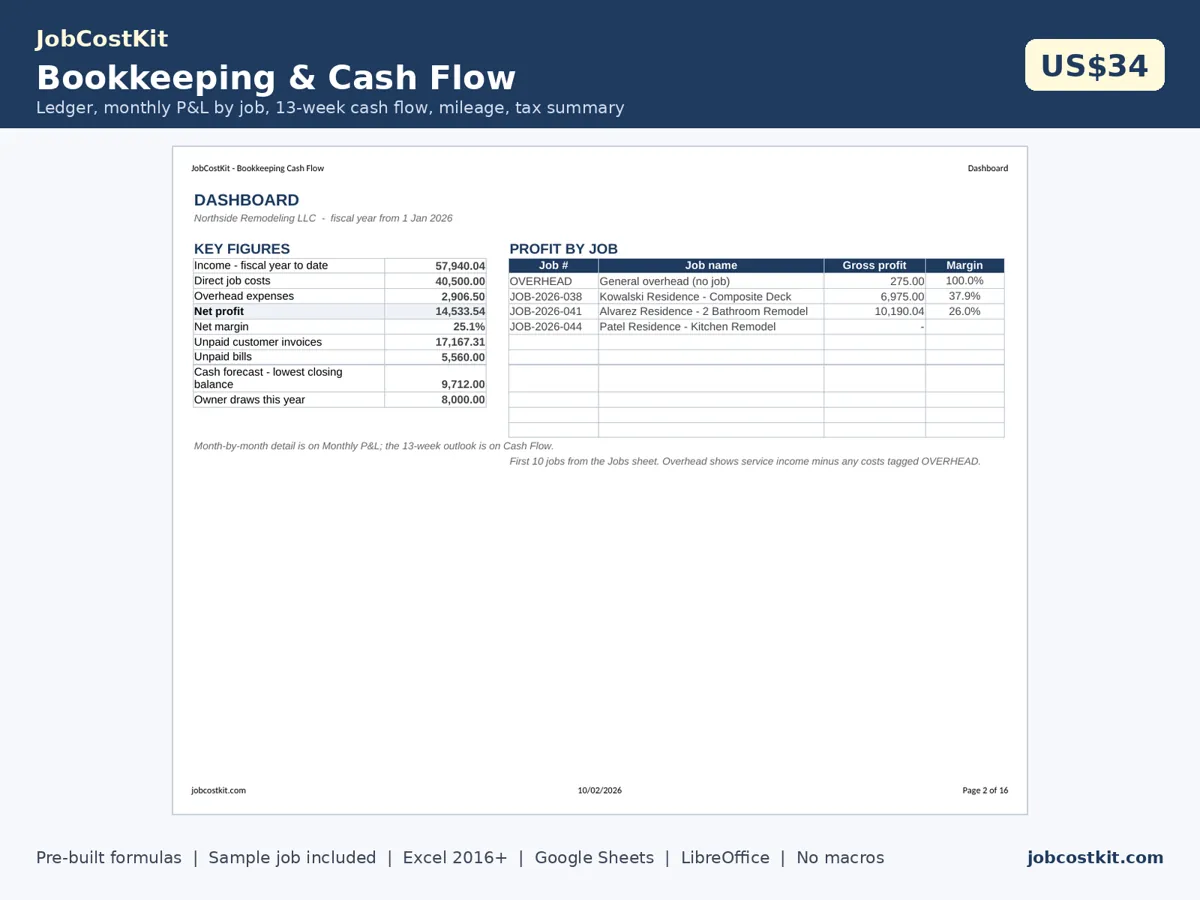The image size is (1200, 900).
Task: Click the Month-by-month detail note
Action: tap(374, 446)
